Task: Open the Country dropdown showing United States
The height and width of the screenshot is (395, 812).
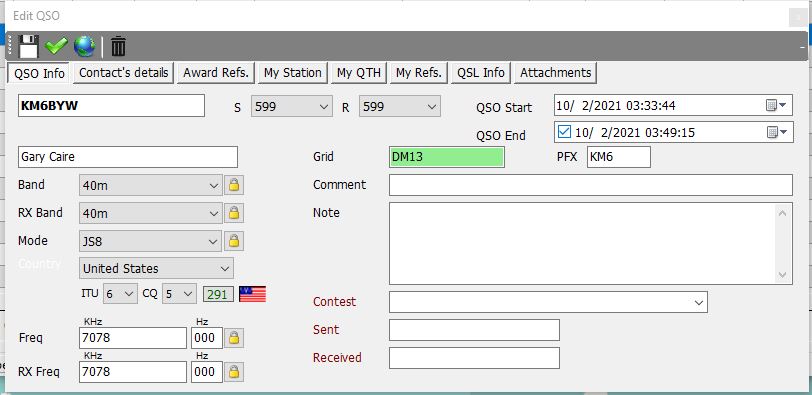Action: [x=156, y=268]
